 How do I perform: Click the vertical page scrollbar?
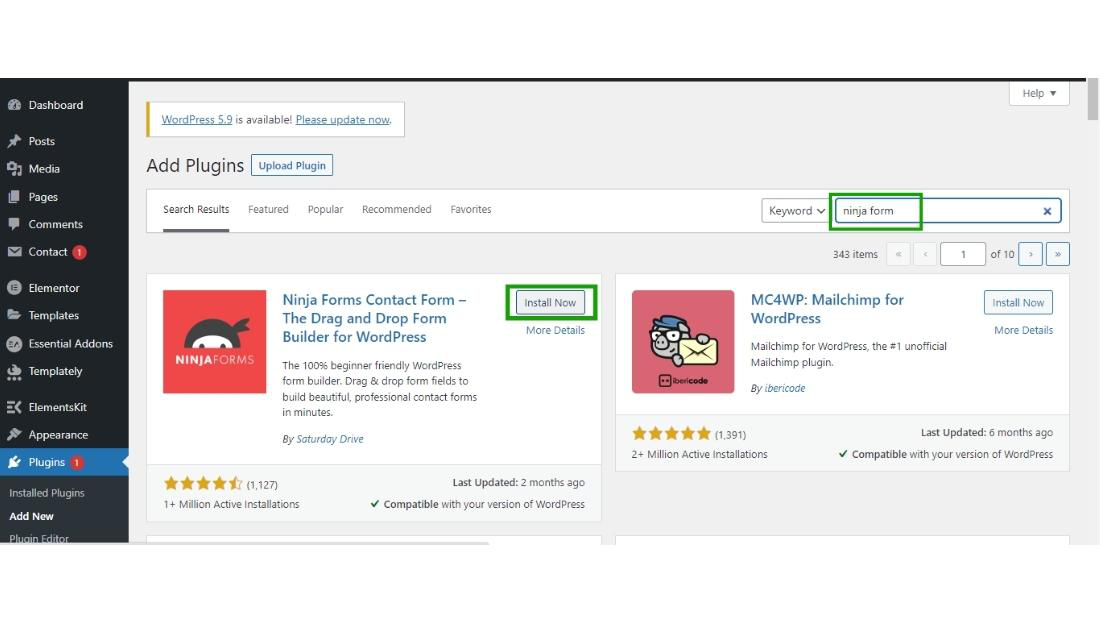click(1092, 100)
